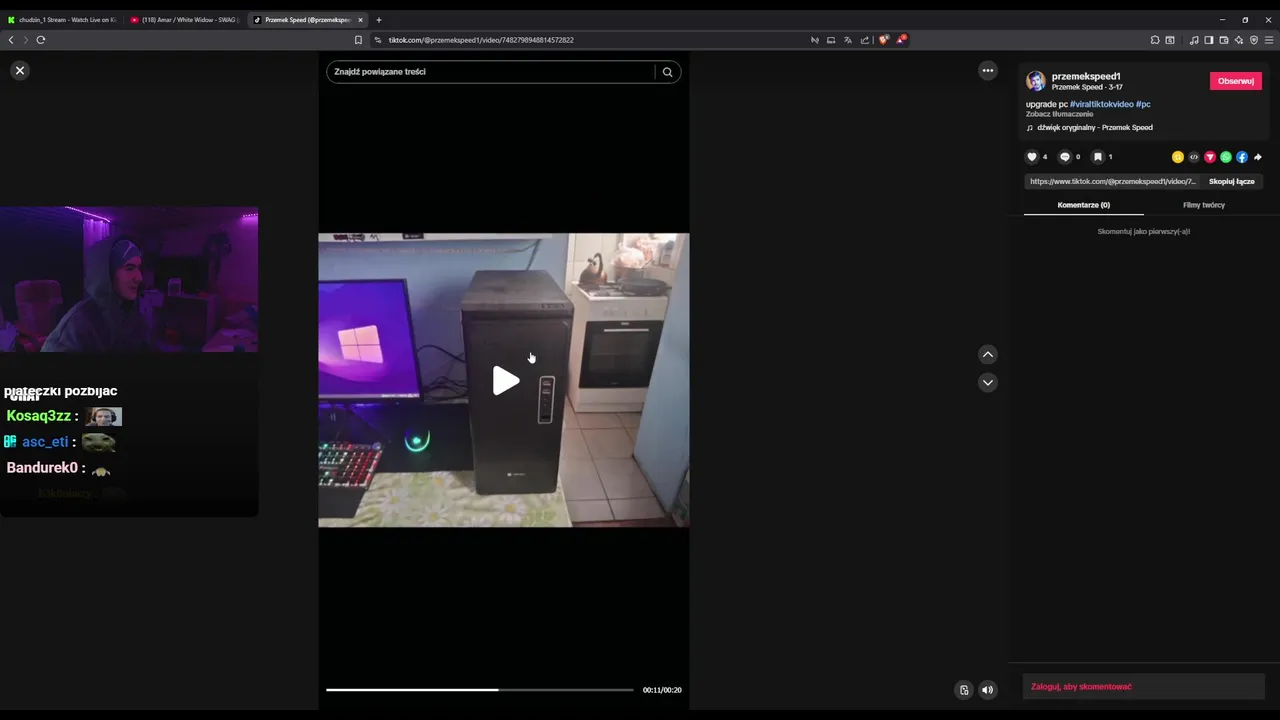Reload the page with refresh icon
Screen dimensions: 1280x720
(41, 40)
